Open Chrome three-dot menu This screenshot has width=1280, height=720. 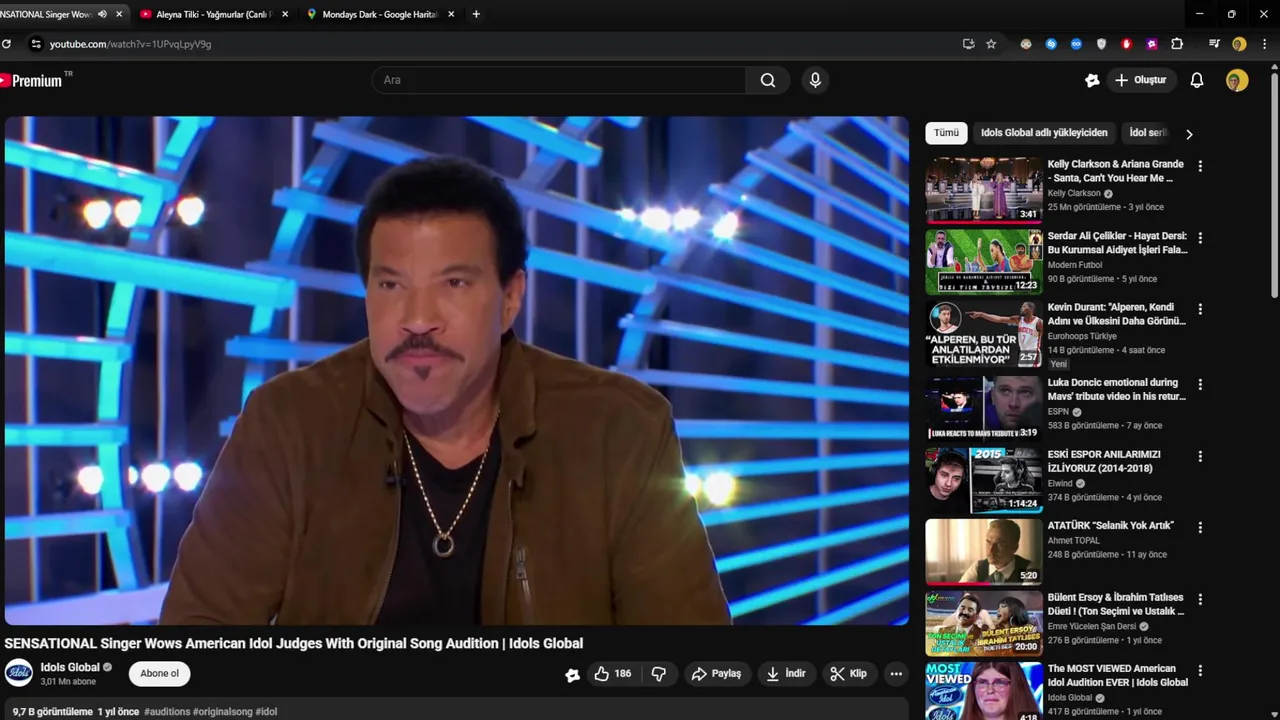(1265, 44)
